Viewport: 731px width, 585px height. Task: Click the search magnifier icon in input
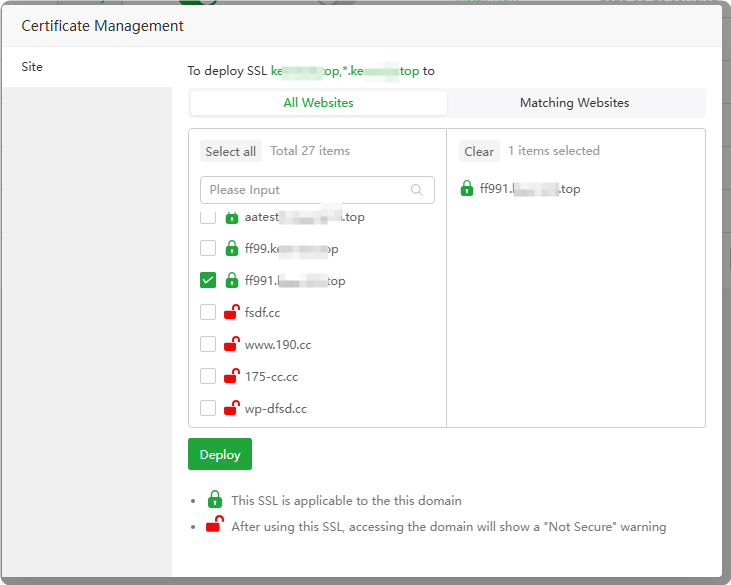(417, 190)
